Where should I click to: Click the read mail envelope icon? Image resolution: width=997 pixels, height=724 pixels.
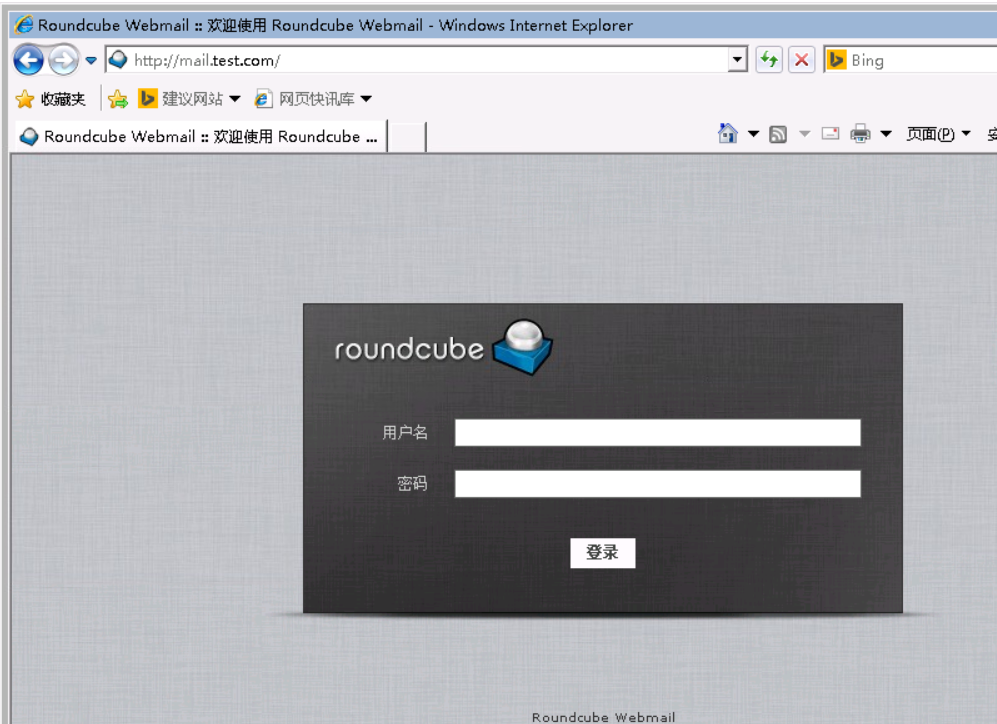click(830, 133)
